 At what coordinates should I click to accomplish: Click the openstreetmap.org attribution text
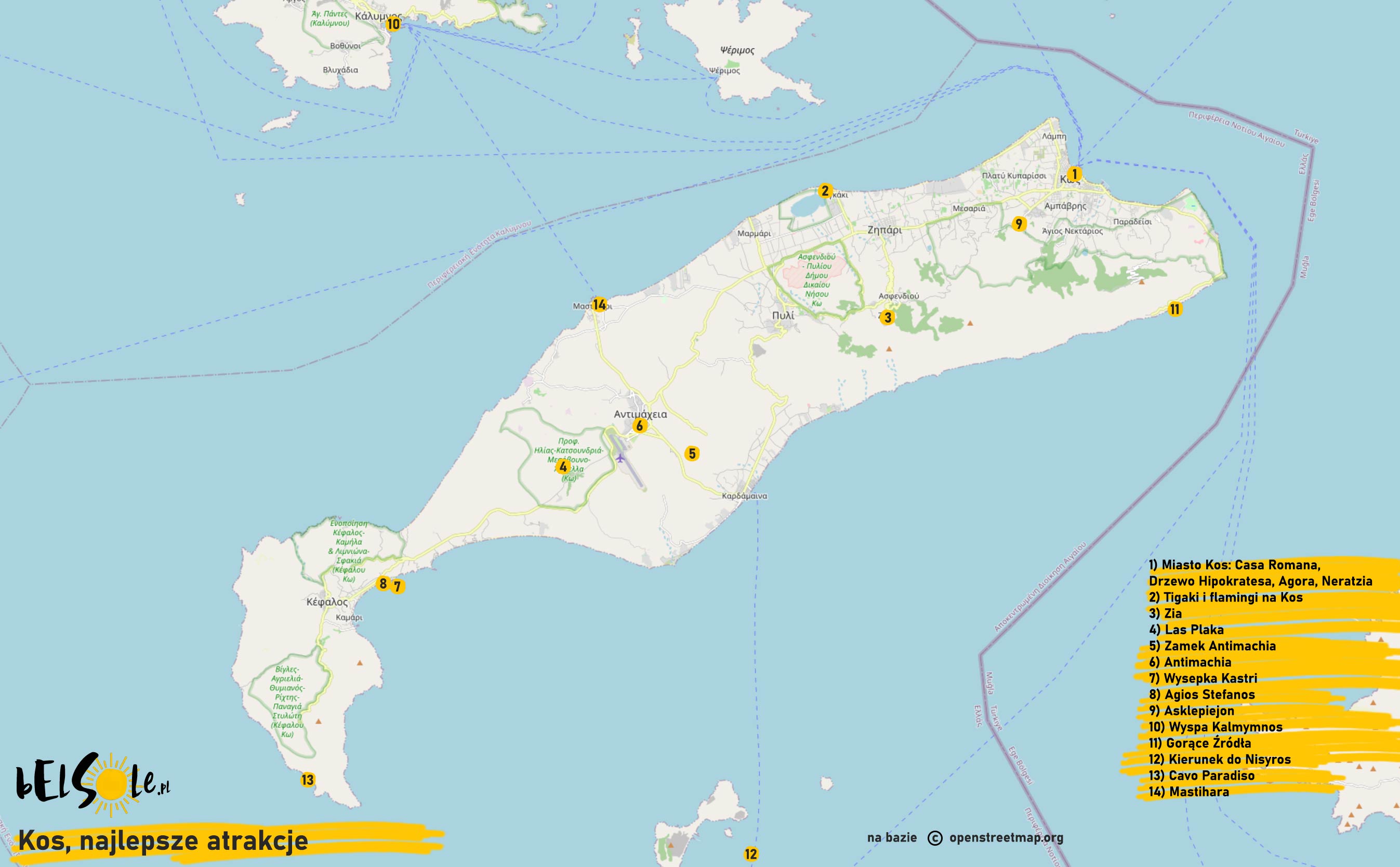tap(1006, 837)
